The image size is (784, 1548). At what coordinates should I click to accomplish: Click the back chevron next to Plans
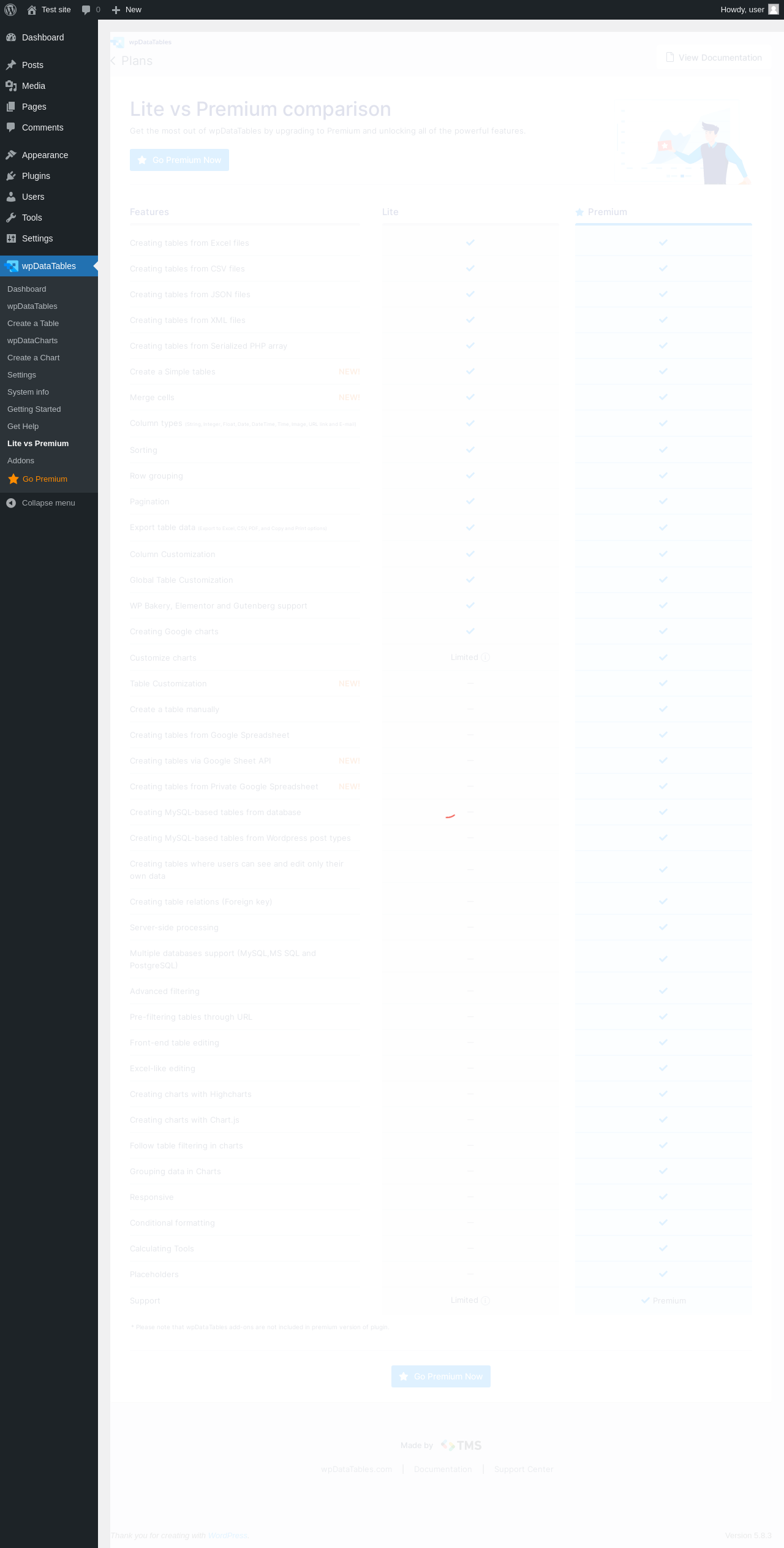113,61
